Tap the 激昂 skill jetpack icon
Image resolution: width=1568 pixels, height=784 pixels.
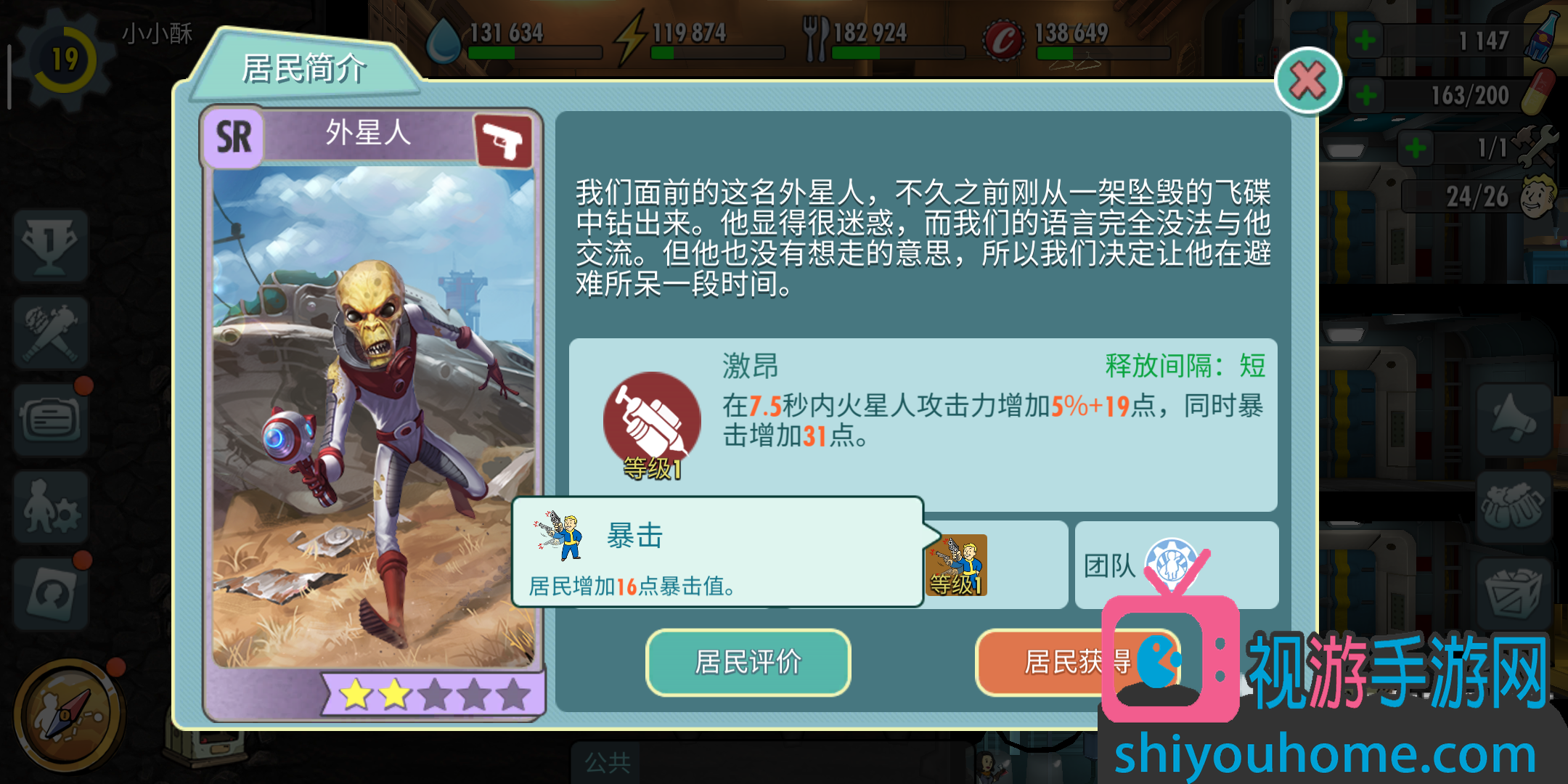click(652, 422)
